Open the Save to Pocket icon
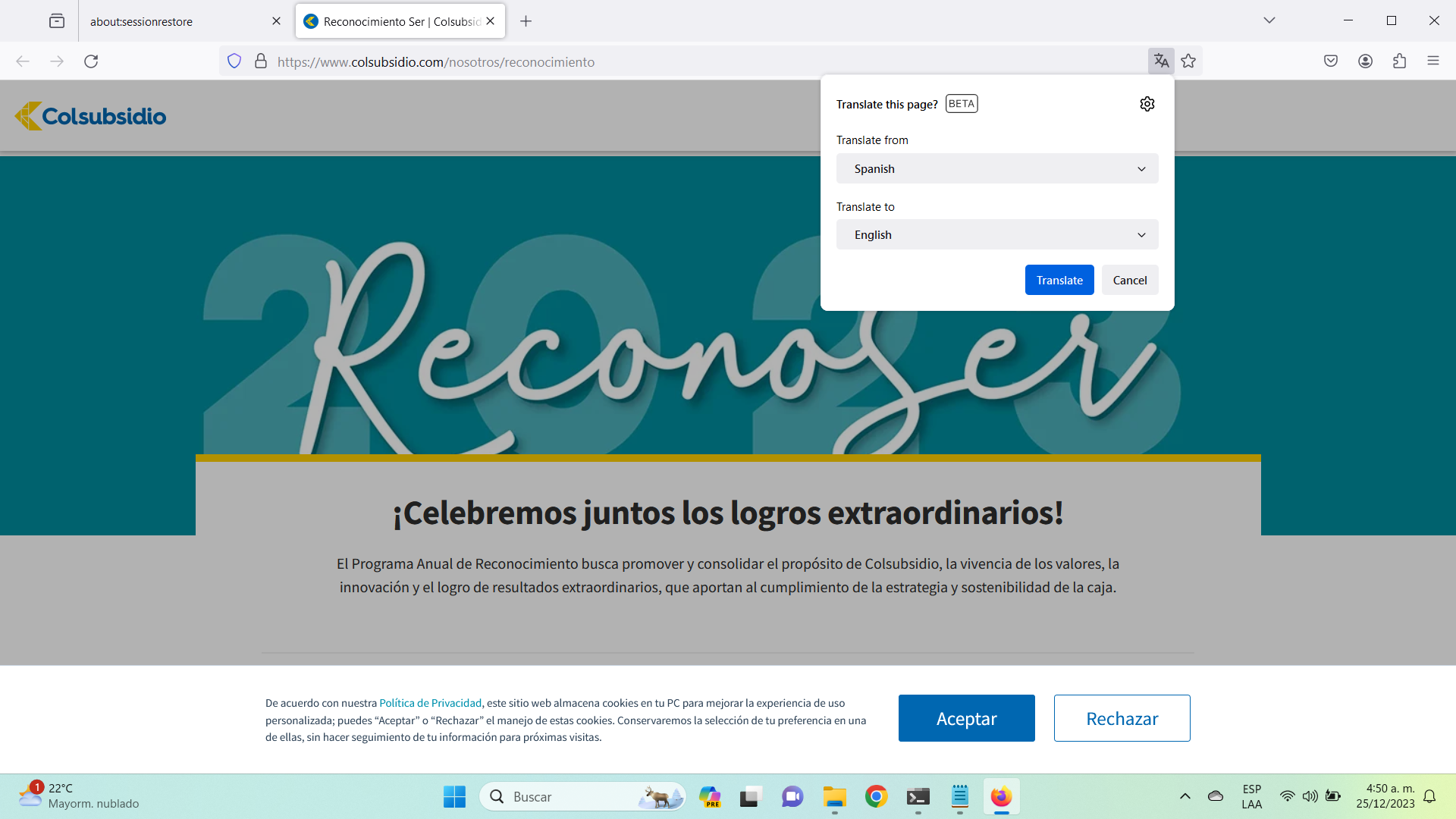The image size is (1456, 819). [1331, 61]
